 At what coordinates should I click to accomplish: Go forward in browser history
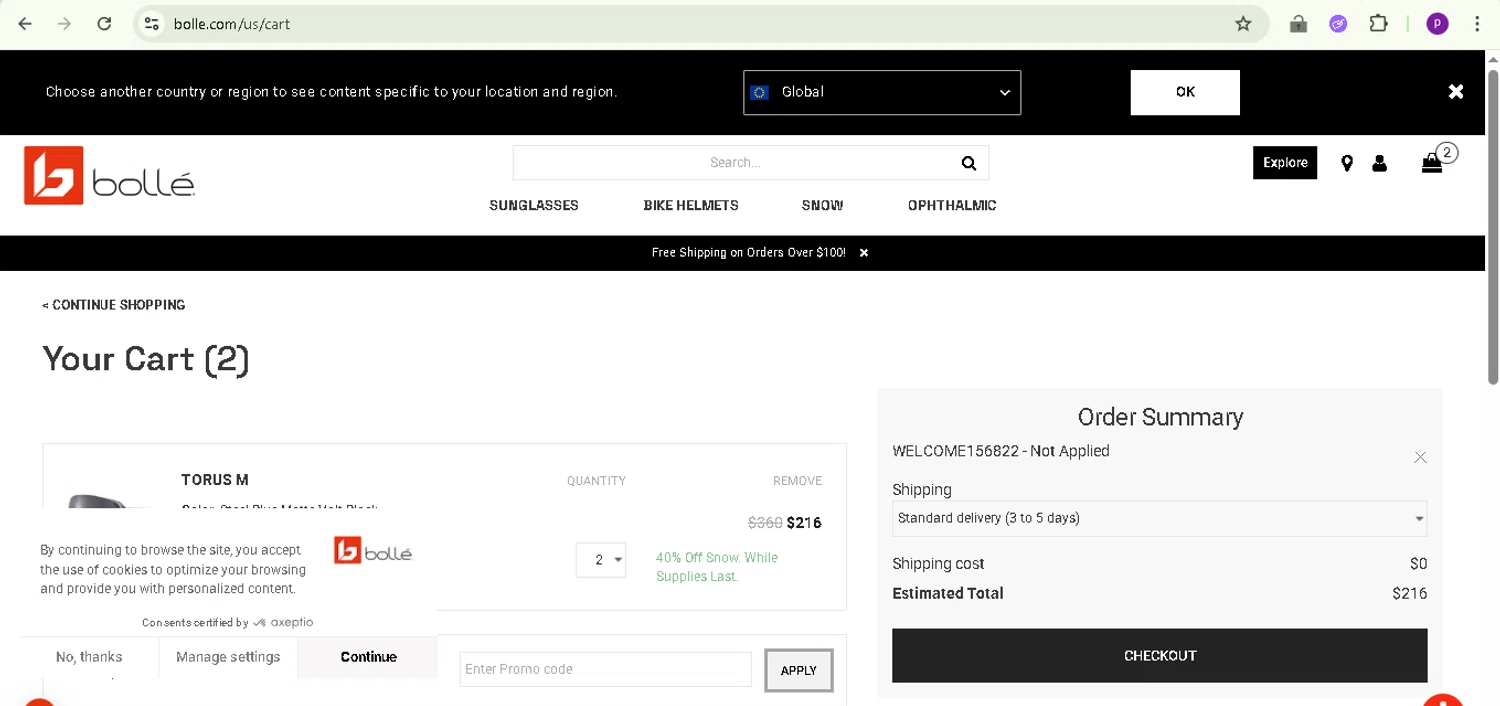pos(64,24)
